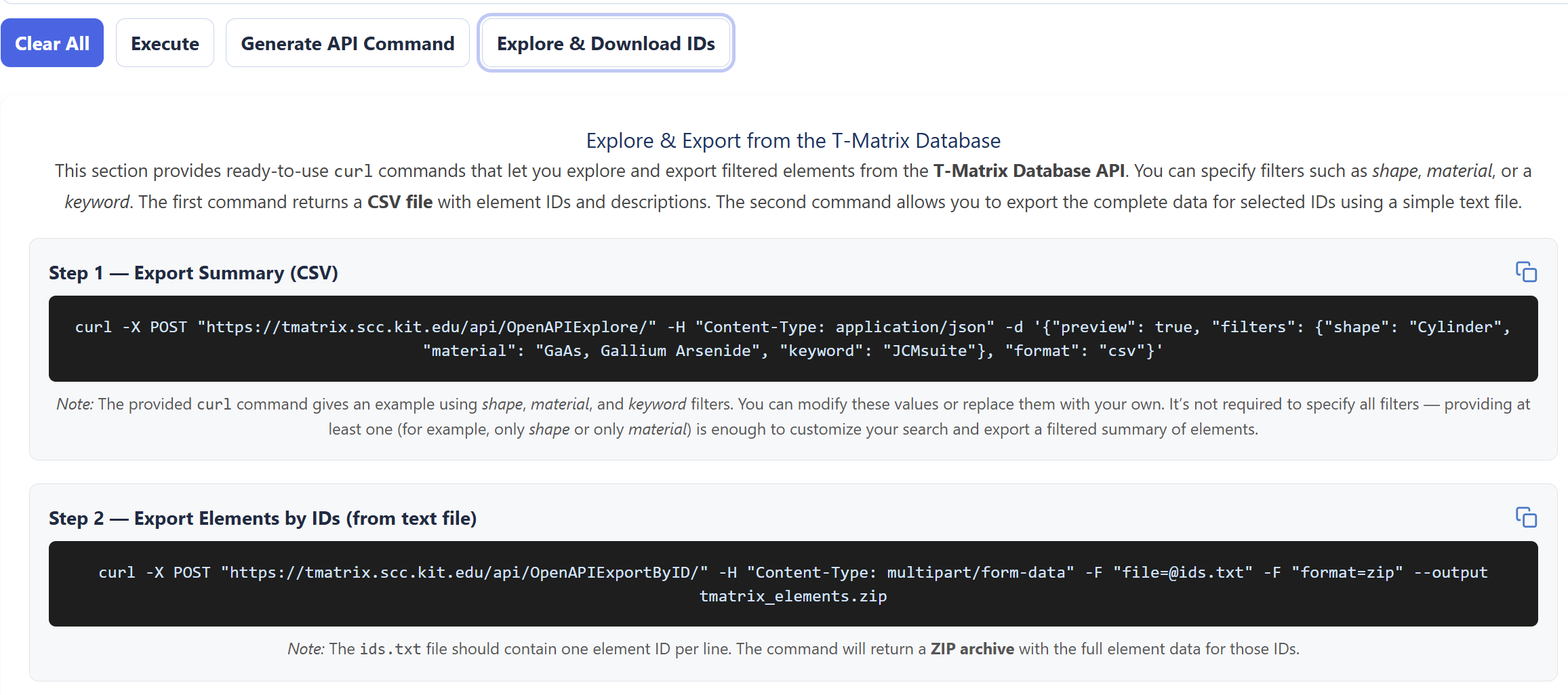1568x695 pixels.
Task: Copy the Step 1 curl command
Action: 1526,272
